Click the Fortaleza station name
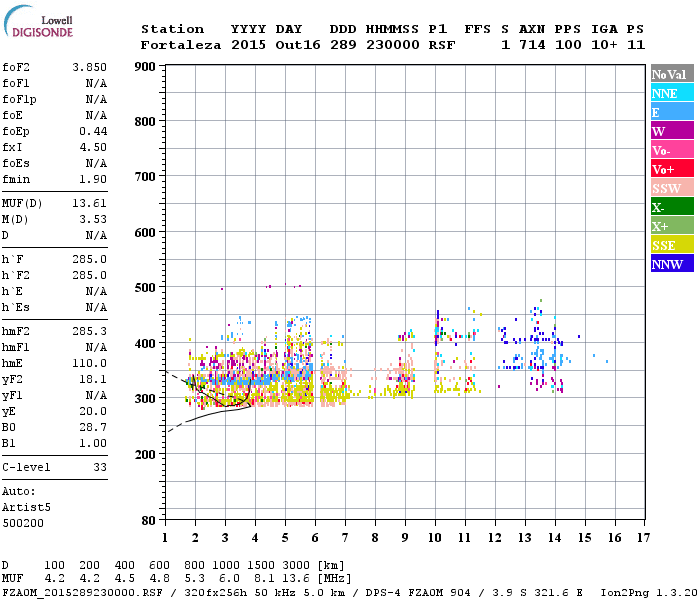The height and width of the screenshot is (600, 700). (x=181, y=45)
